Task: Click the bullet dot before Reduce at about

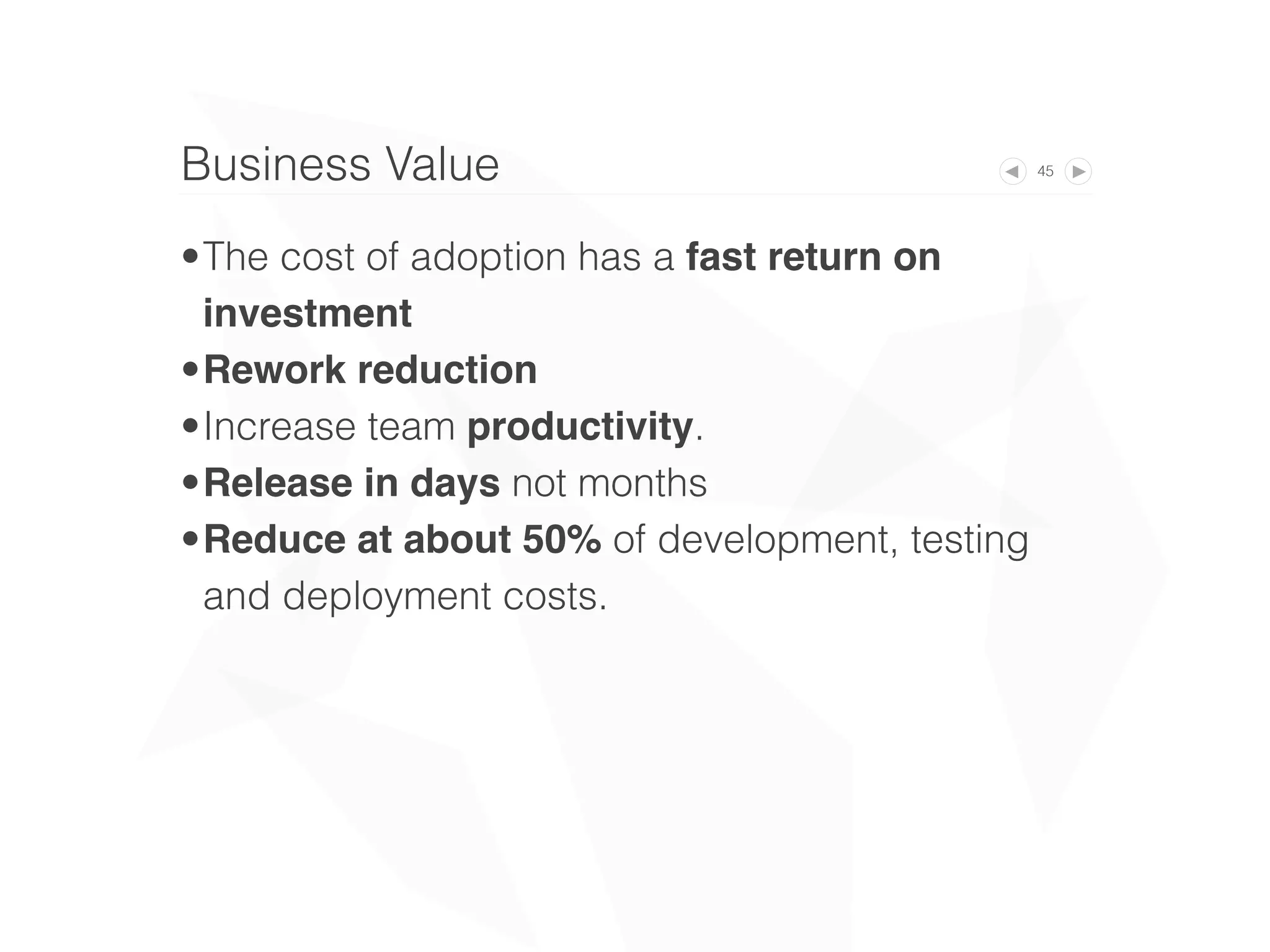Action: click(190, 539)
